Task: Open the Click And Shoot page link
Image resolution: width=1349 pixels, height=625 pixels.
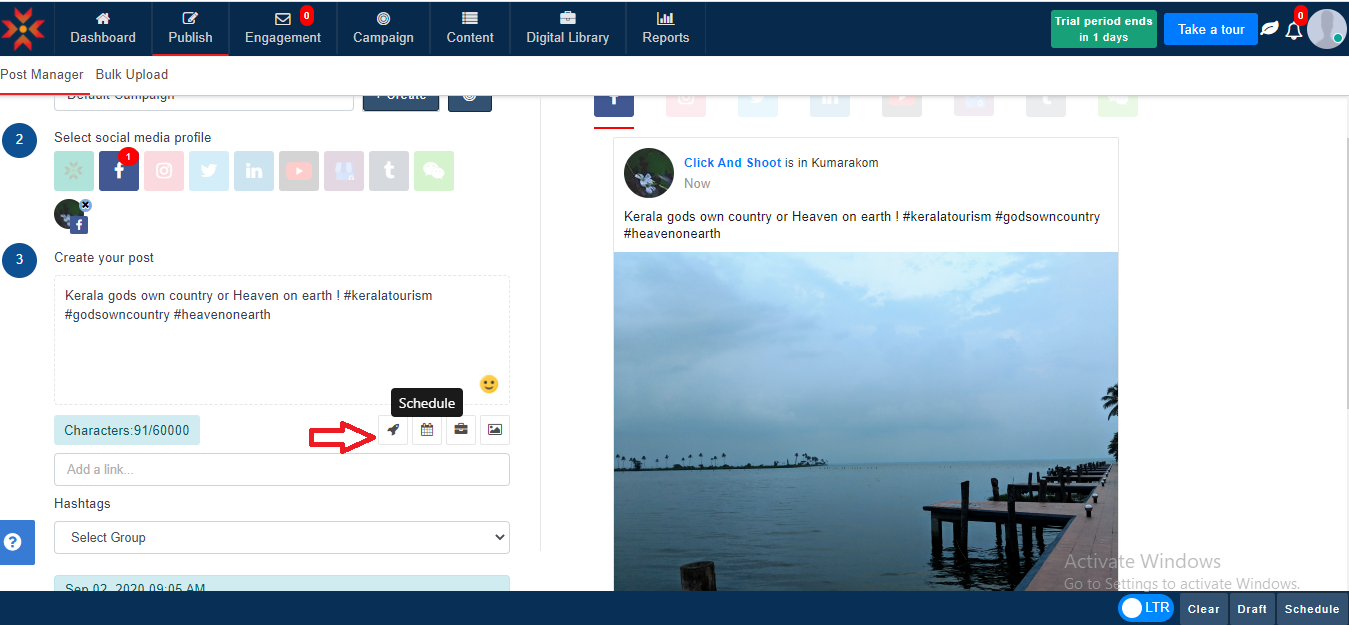Action: [733, 163]
